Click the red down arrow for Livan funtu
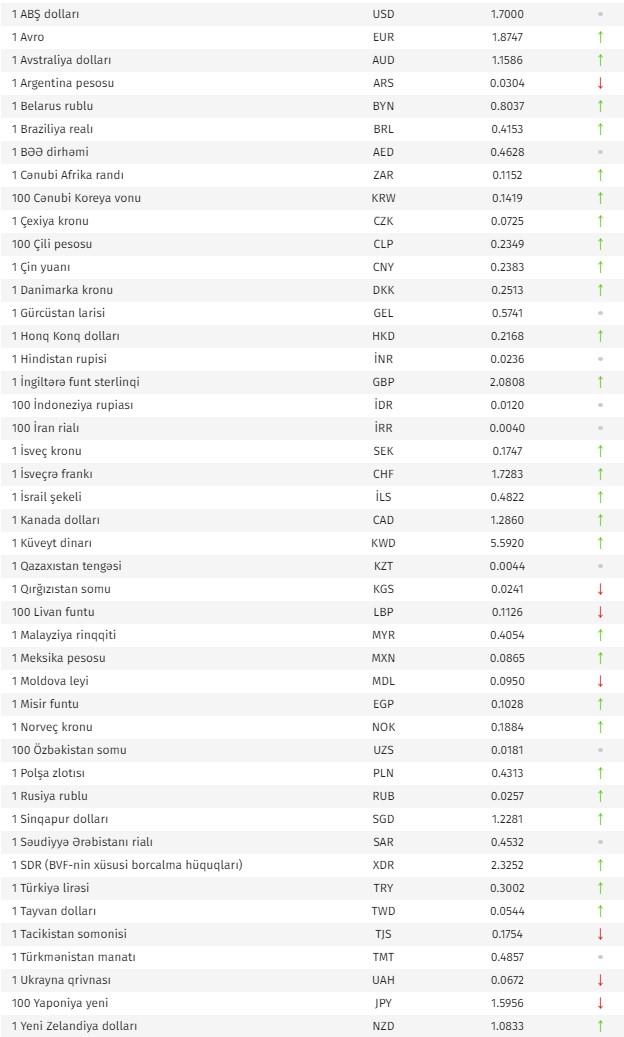624x1037 pixels. pyautogui.click(x=600, y=612)
